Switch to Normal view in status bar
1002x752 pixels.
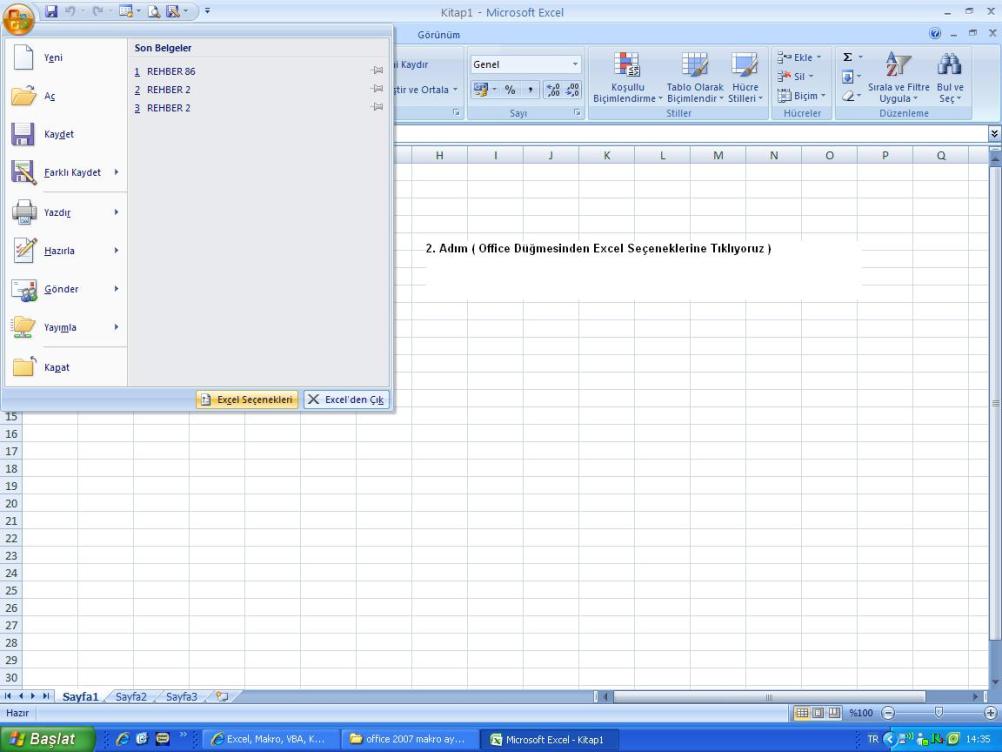click(x=801, y=712)
